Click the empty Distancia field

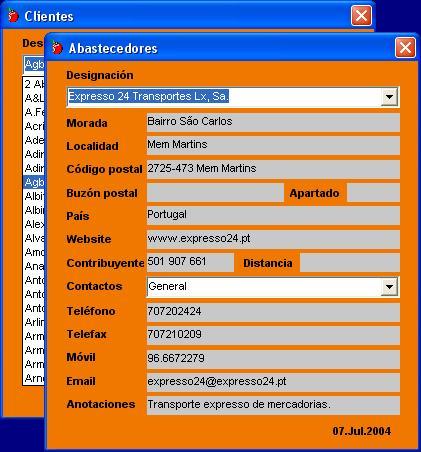tap(350, 262)
